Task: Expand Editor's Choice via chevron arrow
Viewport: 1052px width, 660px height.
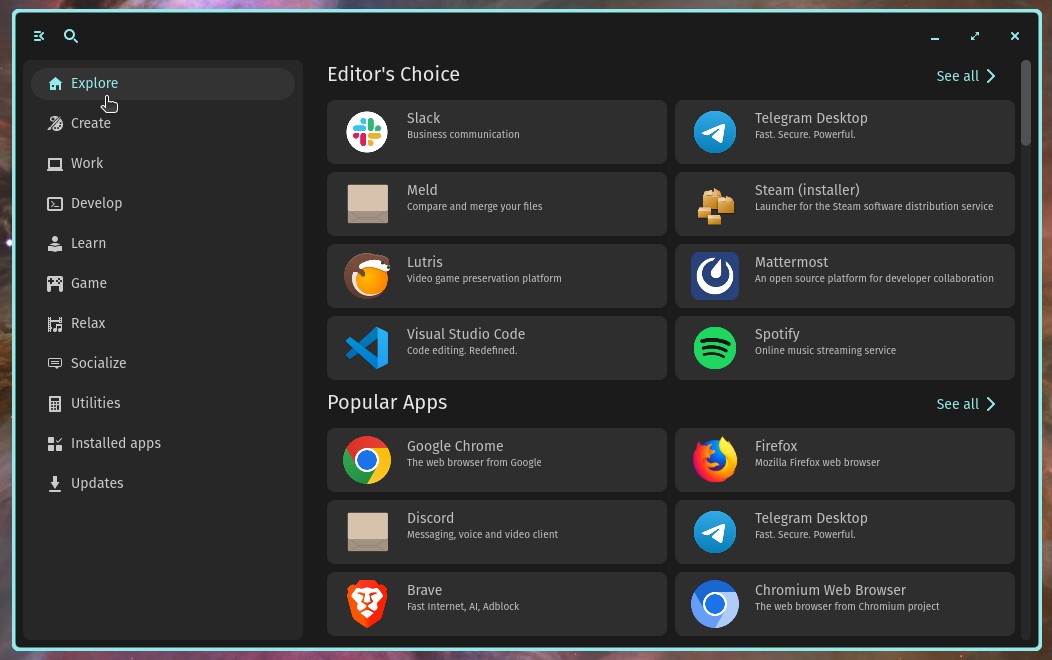Action: coord(991,76)
